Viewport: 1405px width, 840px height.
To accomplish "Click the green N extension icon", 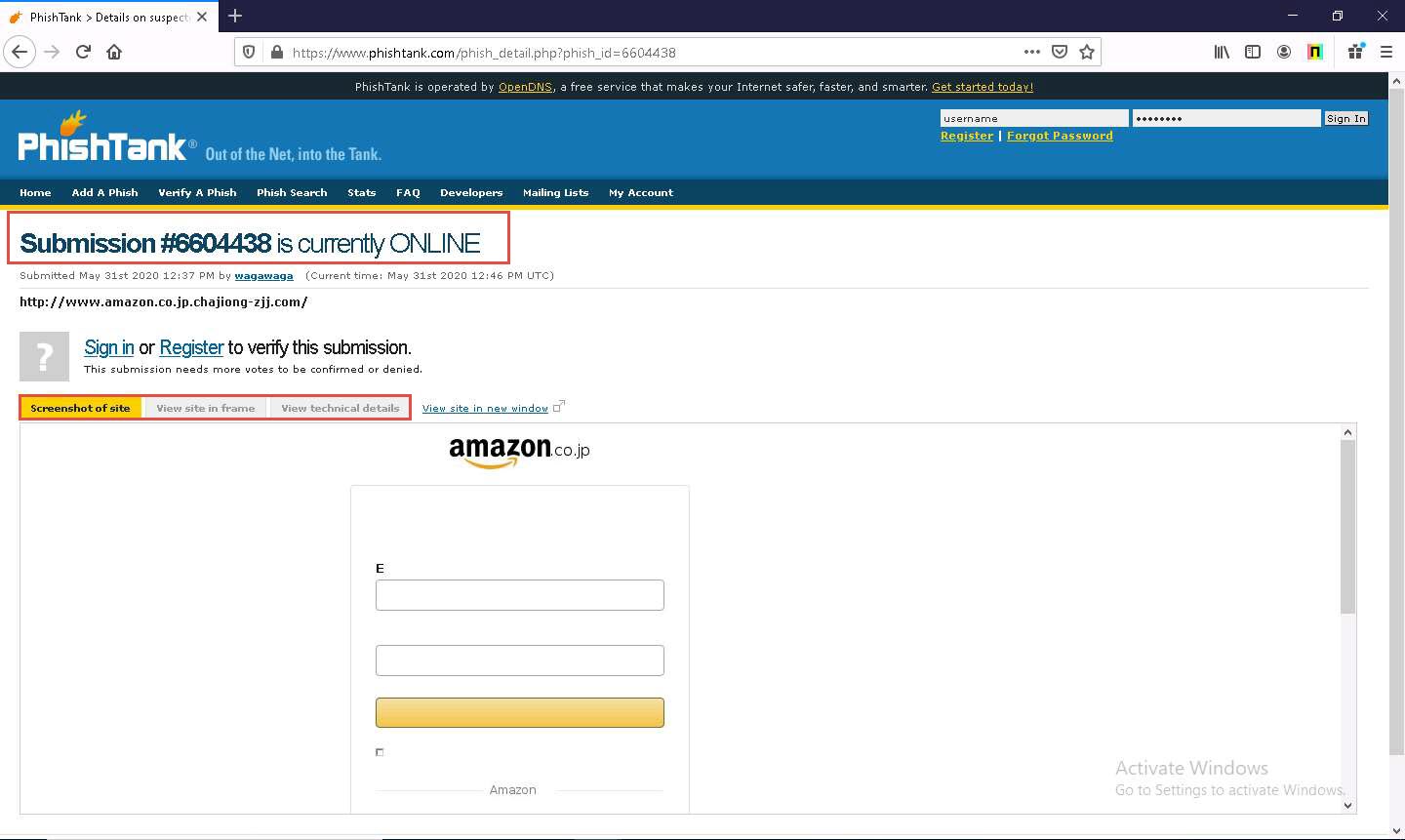I will coord(1315,52).
